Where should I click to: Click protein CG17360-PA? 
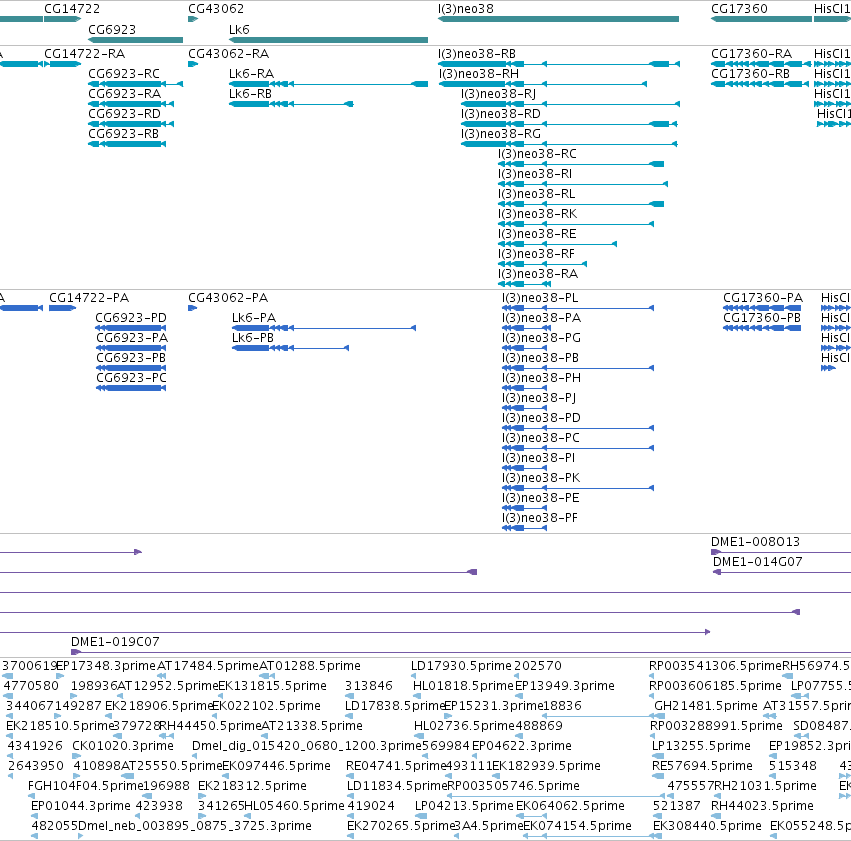tap(763, 298)
